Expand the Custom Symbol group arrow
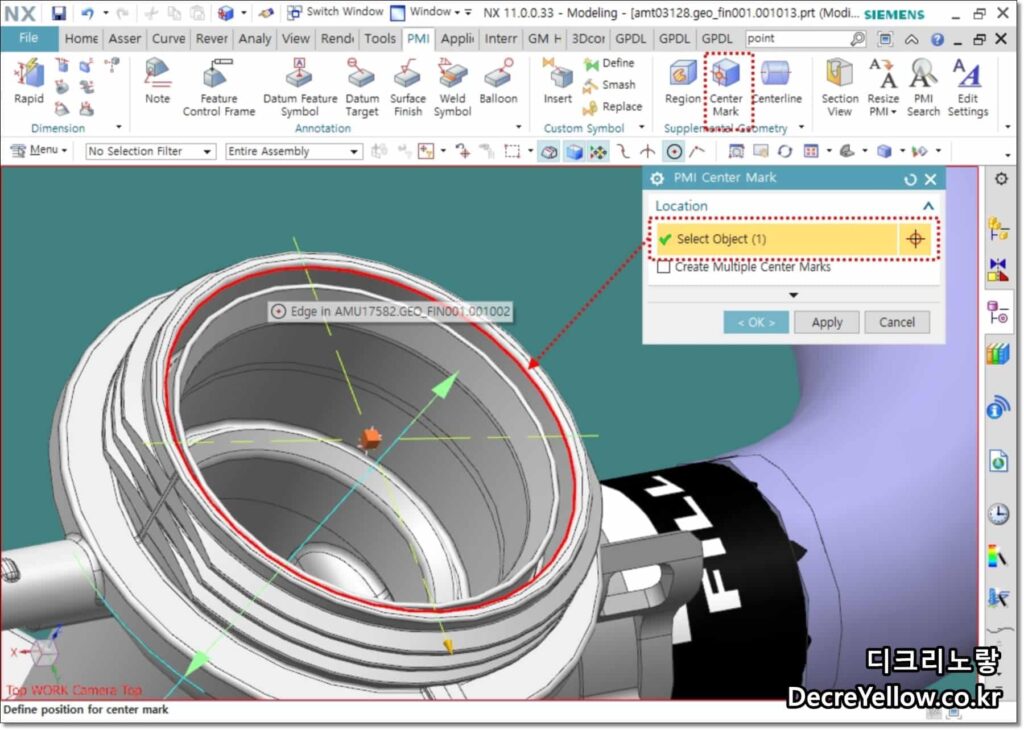The image size is (1024, 730). (x=641, y=127)
